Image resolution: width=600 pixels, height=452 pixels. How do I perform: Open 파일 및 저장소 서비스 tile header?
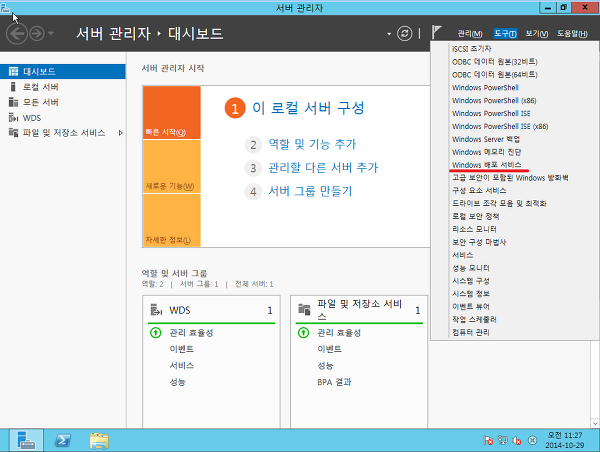pyautogui.click(x=359, y=310)
